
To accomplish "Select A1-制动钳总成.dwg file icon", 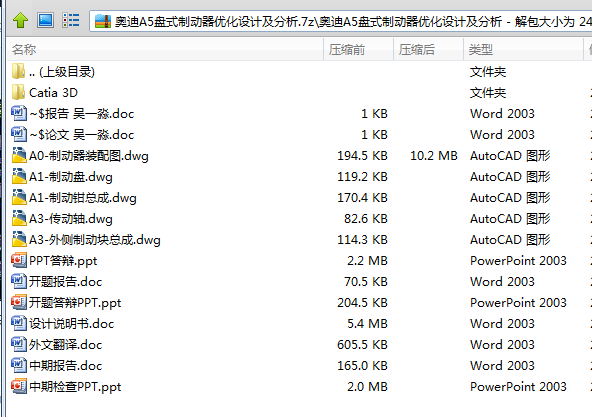I will [x=19, y=198].
